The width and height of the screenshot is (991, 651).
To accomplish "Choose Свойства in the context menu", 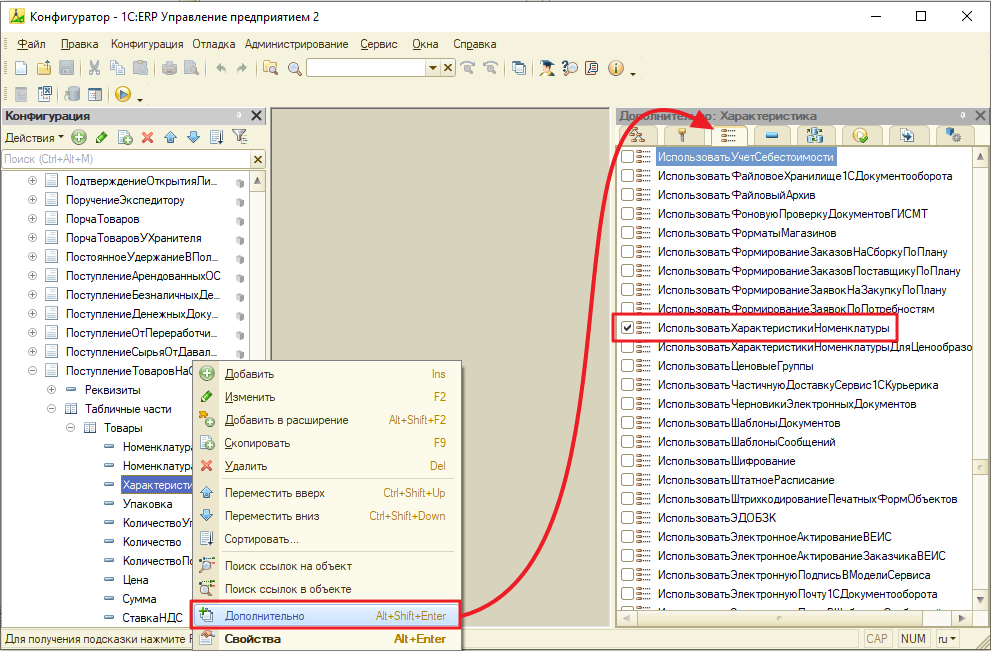I will pyautogui.click(x=327, y=639).
